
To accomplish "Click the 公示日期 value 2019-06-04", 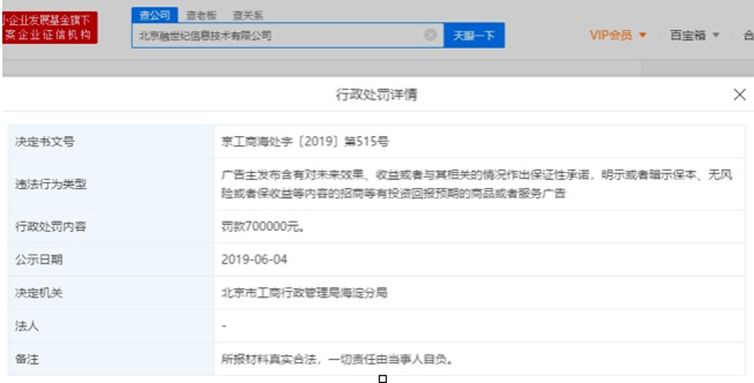I will click(x=254, y=260).
